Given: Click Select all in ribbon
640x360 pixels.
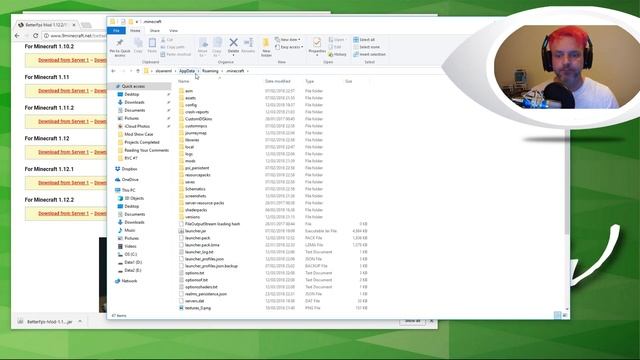Looking at the screenshot, I should (364, 40).
